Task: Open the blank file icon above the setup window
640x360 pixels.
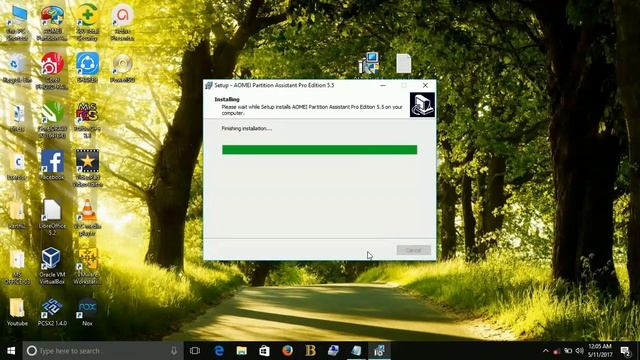Action: [403, 63]
